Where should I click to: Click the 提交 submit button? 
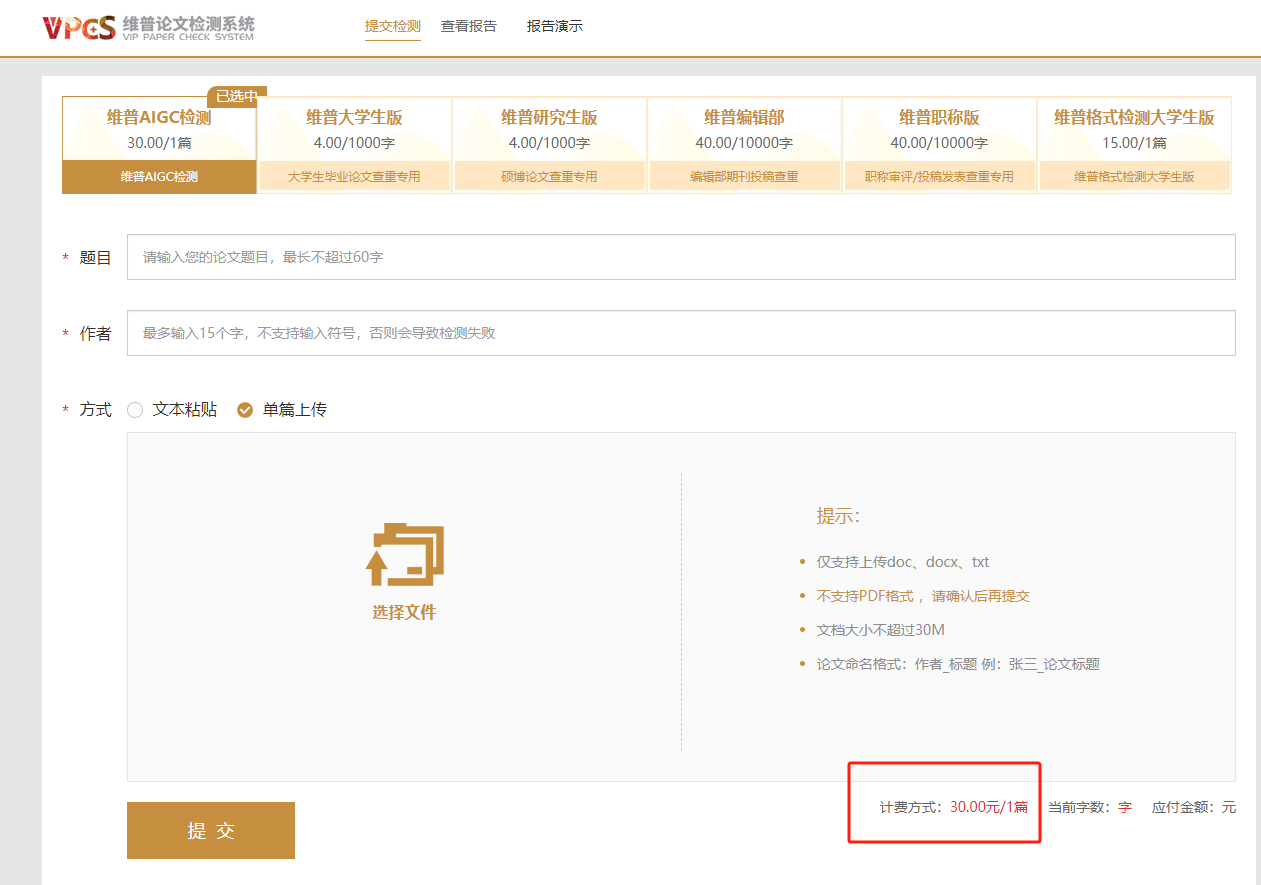point(210,830)
